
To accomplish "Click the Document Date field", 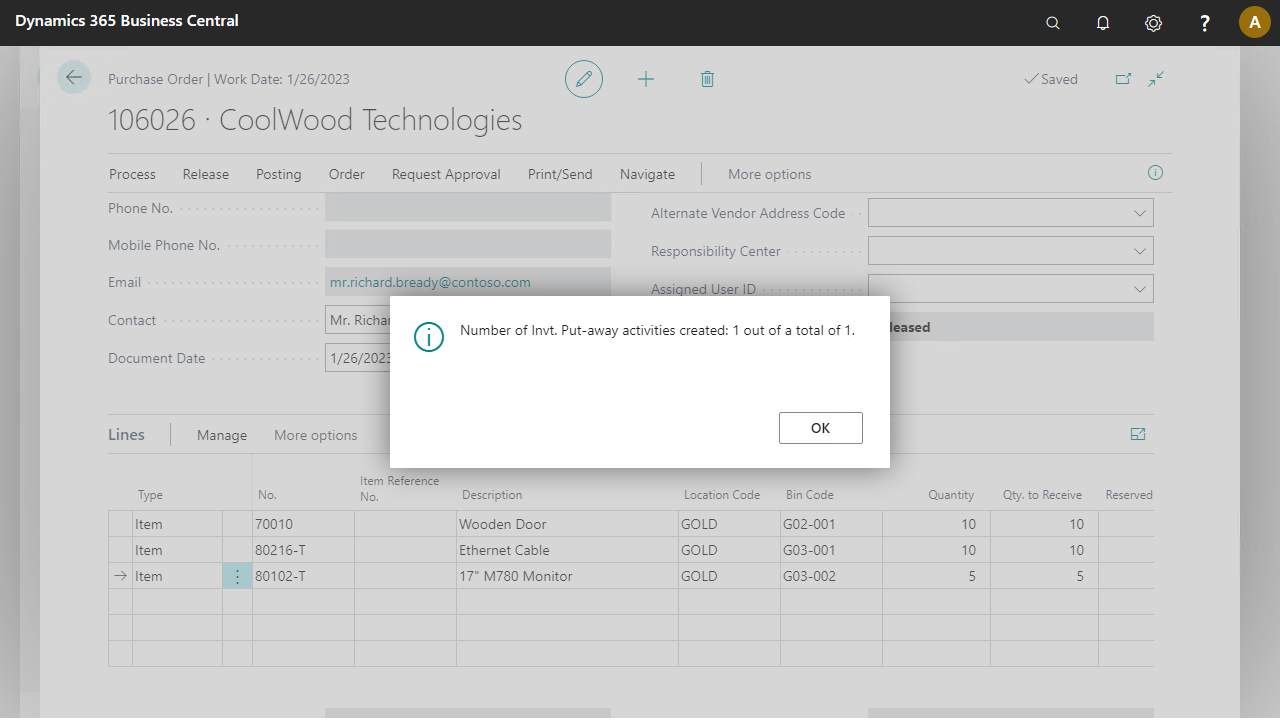I will coord(358,358).
